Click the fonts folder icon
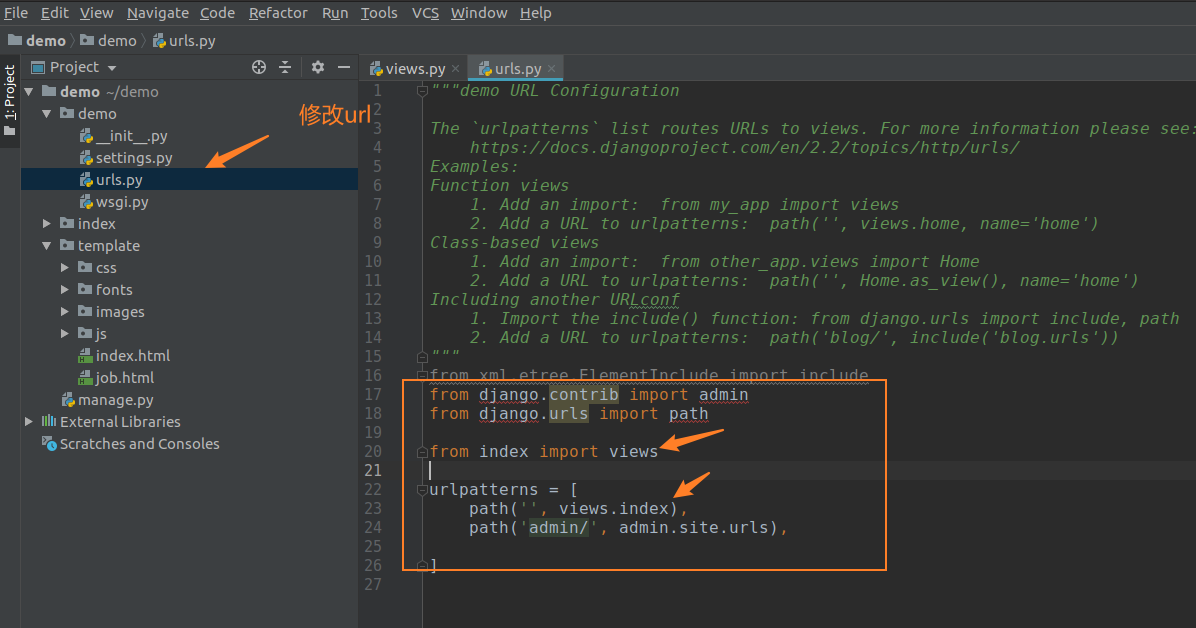 pyautogui.click(x=85, y=289)
